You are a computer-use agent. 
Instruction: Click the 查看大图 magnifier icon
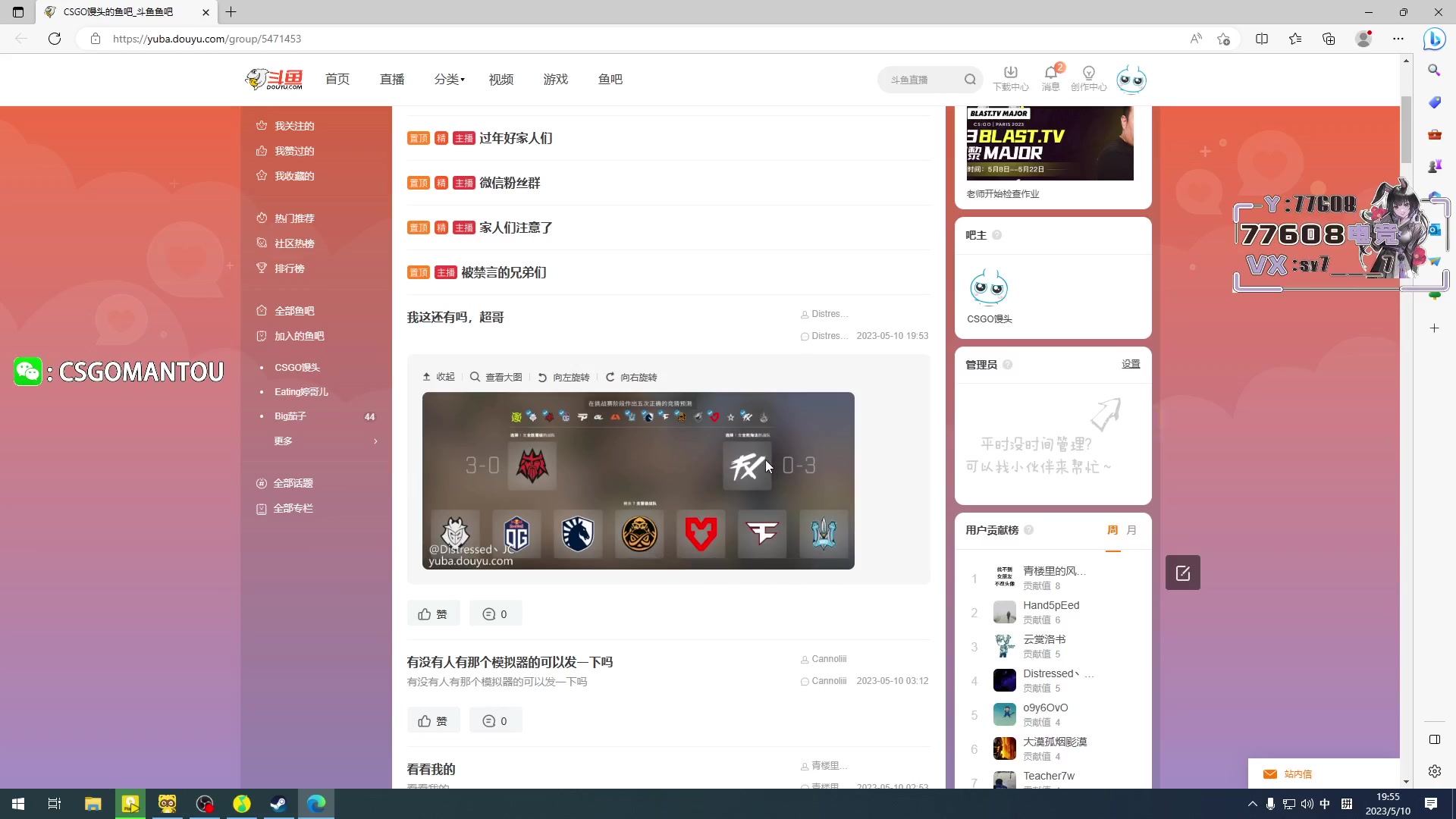pyautogui.click(x=475, y=377)
